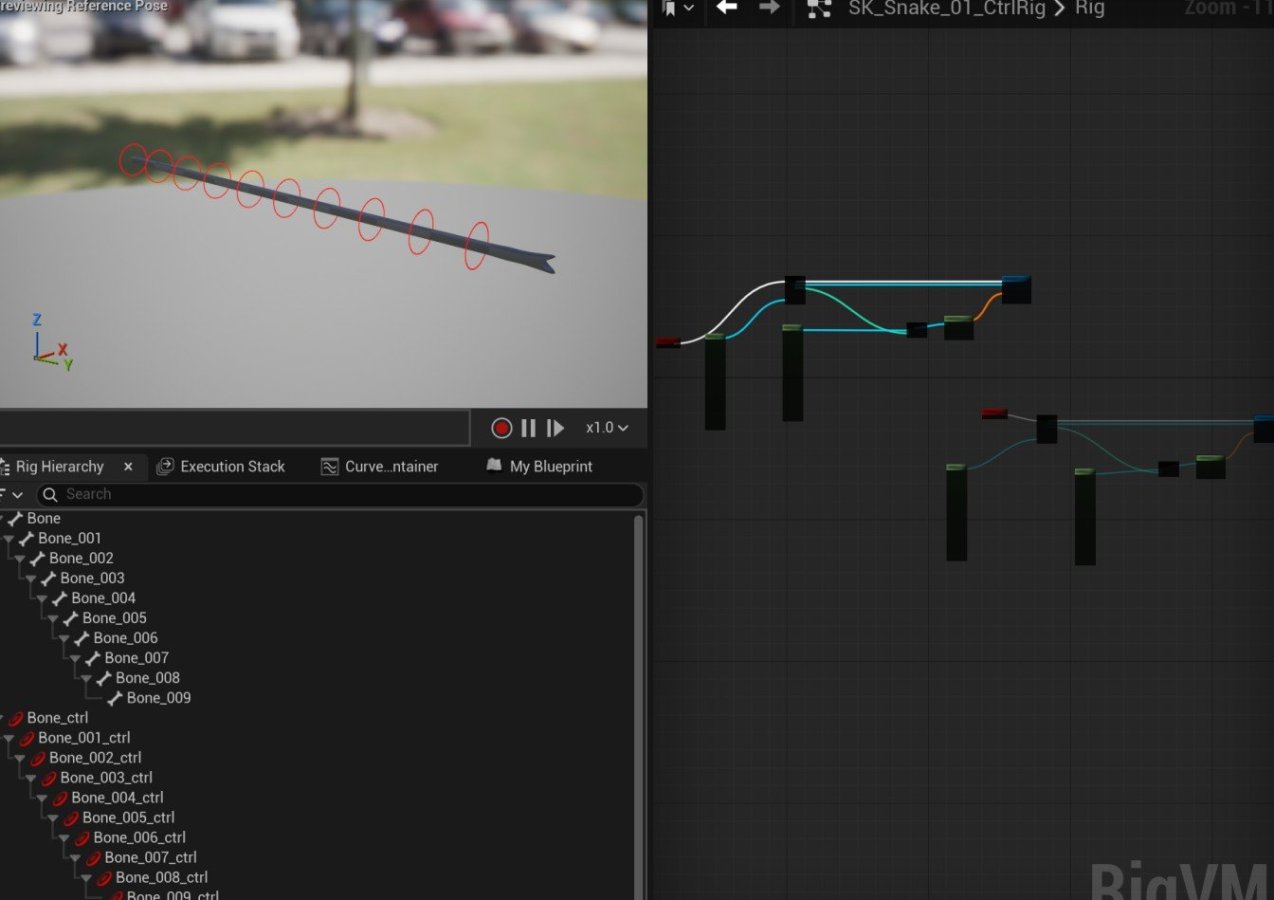Click the red record button in viewport

click(501, 428)
